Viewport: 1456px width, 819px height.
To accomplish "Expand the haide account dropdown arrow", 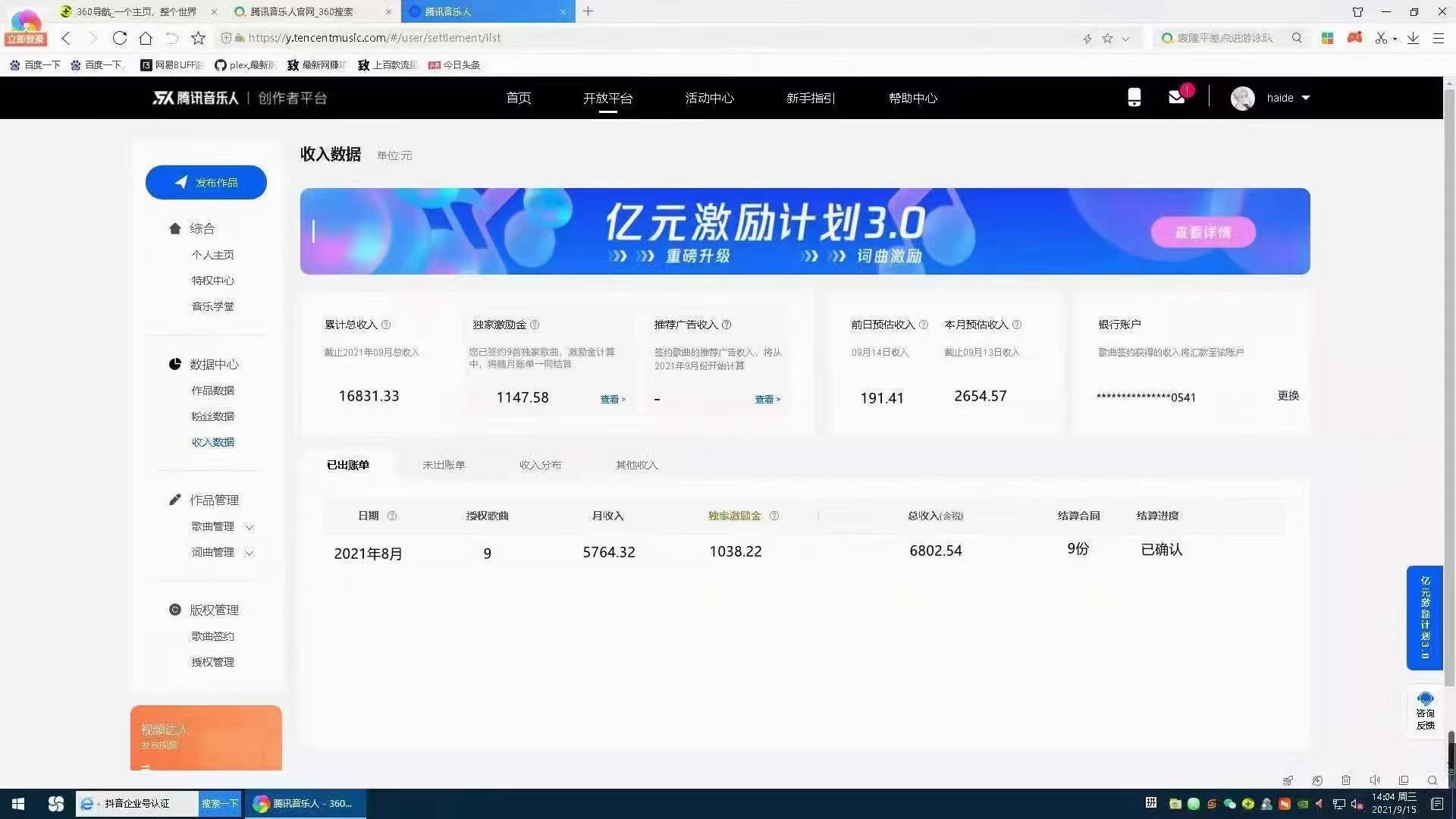I will [x=1306, y=98].
